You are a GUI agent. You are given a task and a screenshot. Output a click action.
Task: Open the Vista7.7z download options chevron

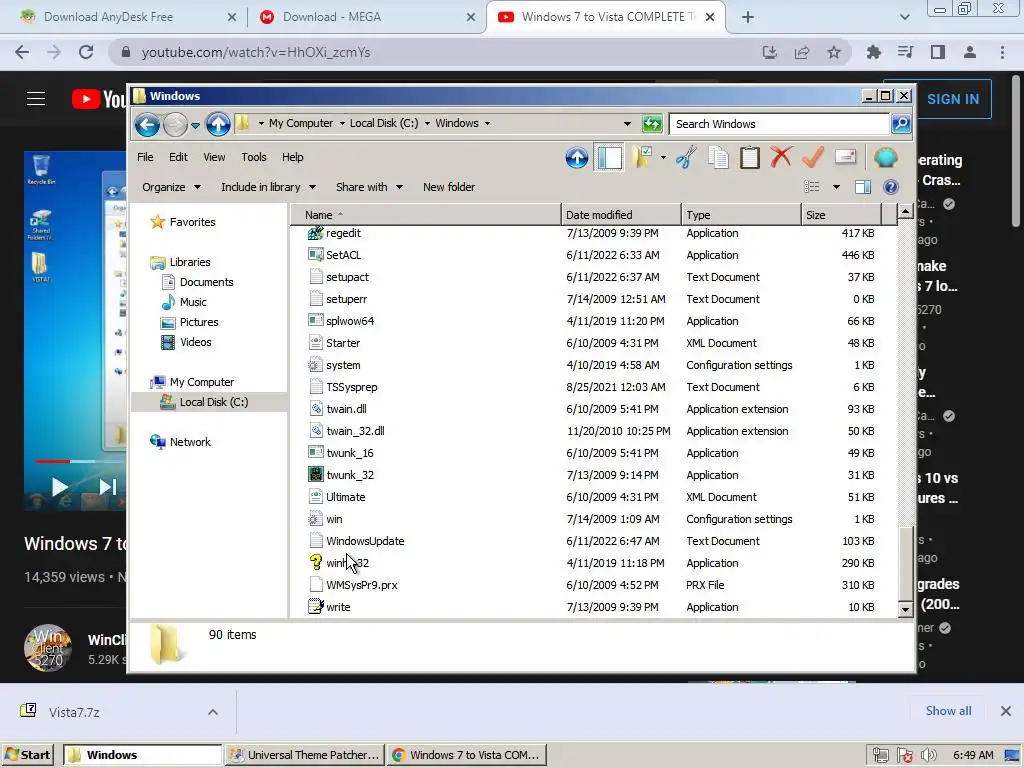tap(213, 712)
